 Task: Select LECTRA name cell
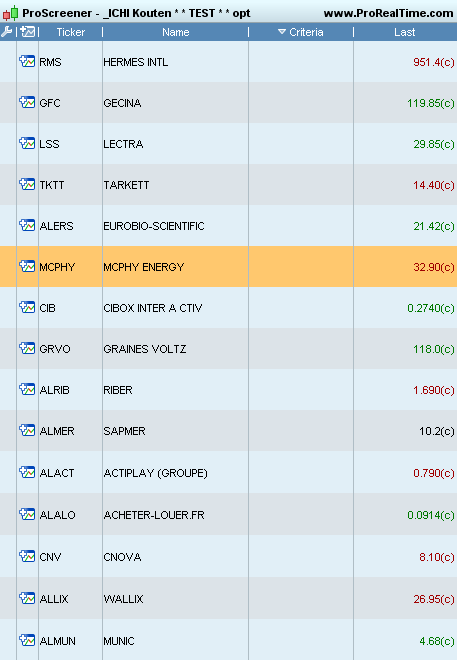pyautogui.click(x=175, y=144)
